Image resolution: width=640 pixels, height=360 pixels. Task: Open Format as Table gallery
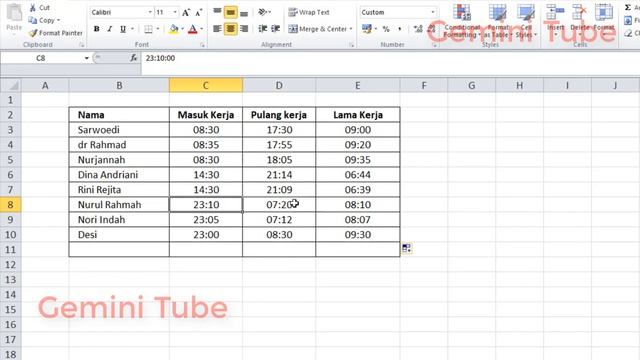pos(498,21)
